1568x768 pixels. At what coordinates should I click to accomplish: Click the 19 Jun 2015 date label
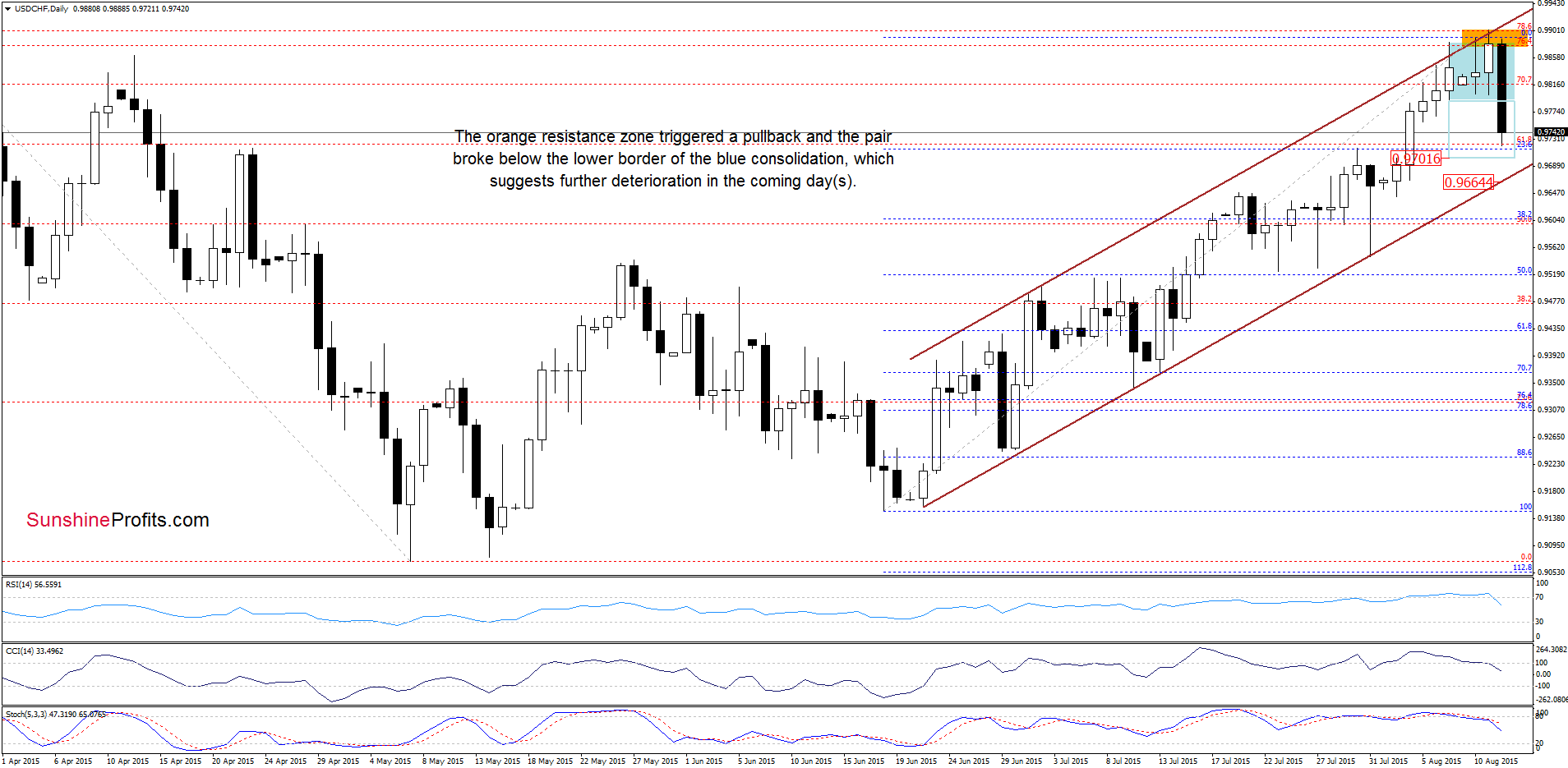[916, 761]
